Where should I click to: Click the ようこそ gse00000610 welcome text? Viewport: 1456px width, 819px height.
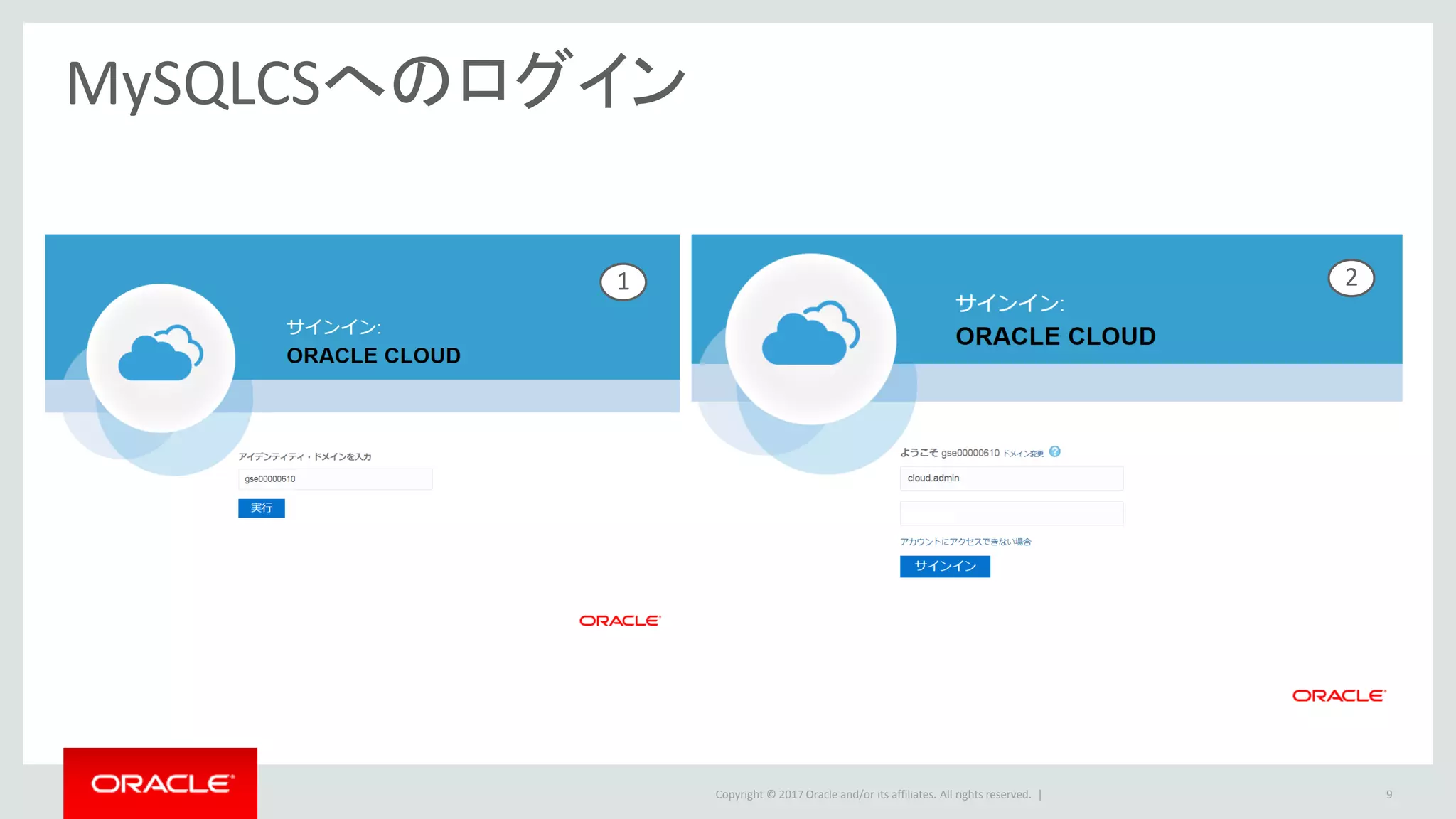(x=949, y=452)
